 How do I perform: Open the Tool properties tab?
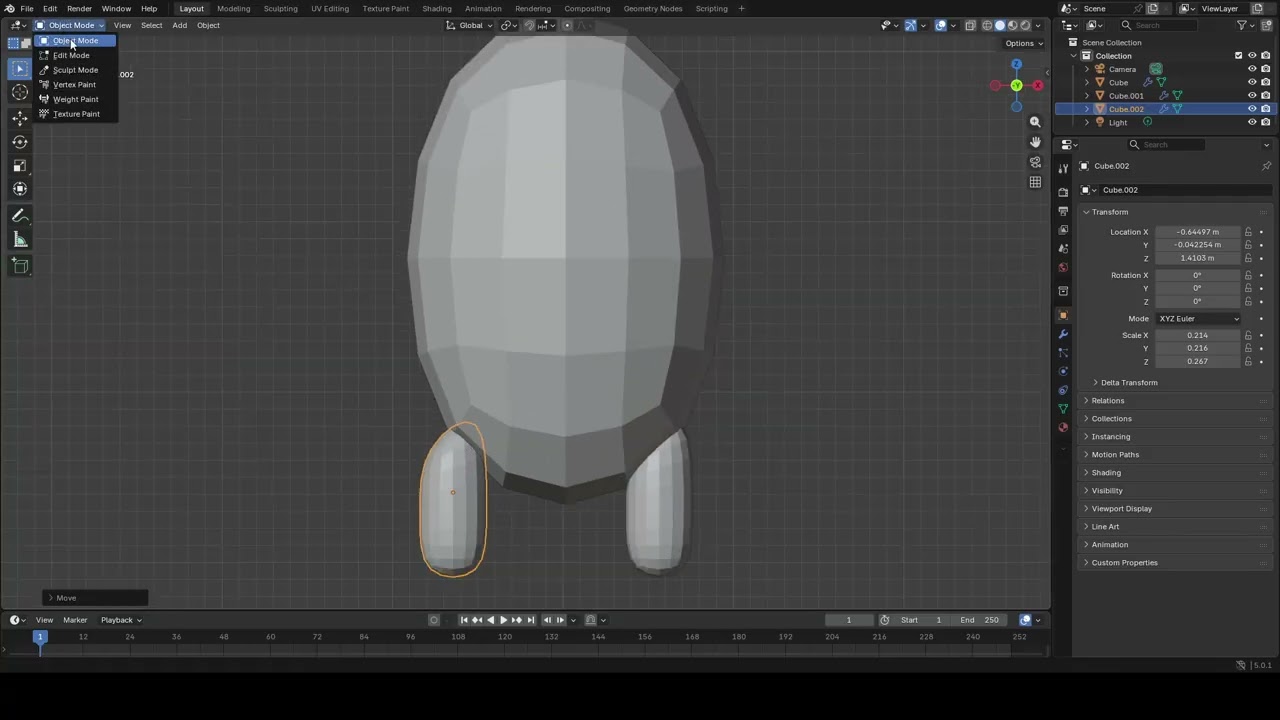click(1063, 167)
